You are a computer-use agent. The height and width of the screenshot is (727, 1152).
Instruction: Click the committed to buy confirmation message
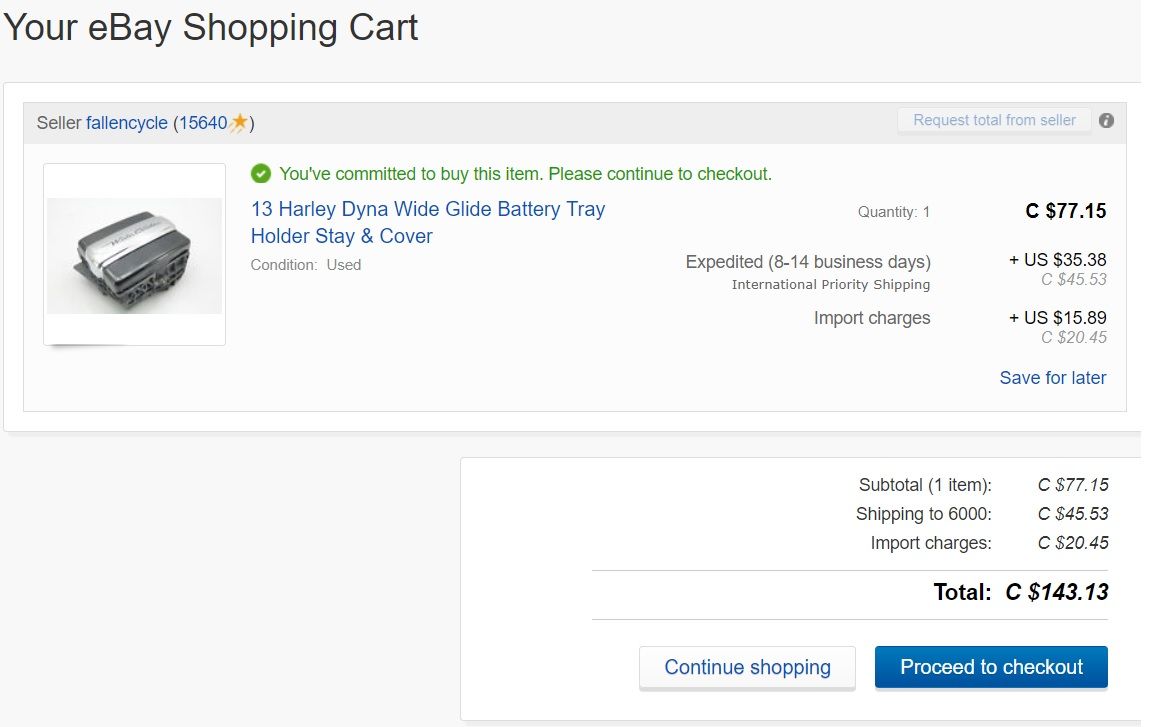point(525,174)
